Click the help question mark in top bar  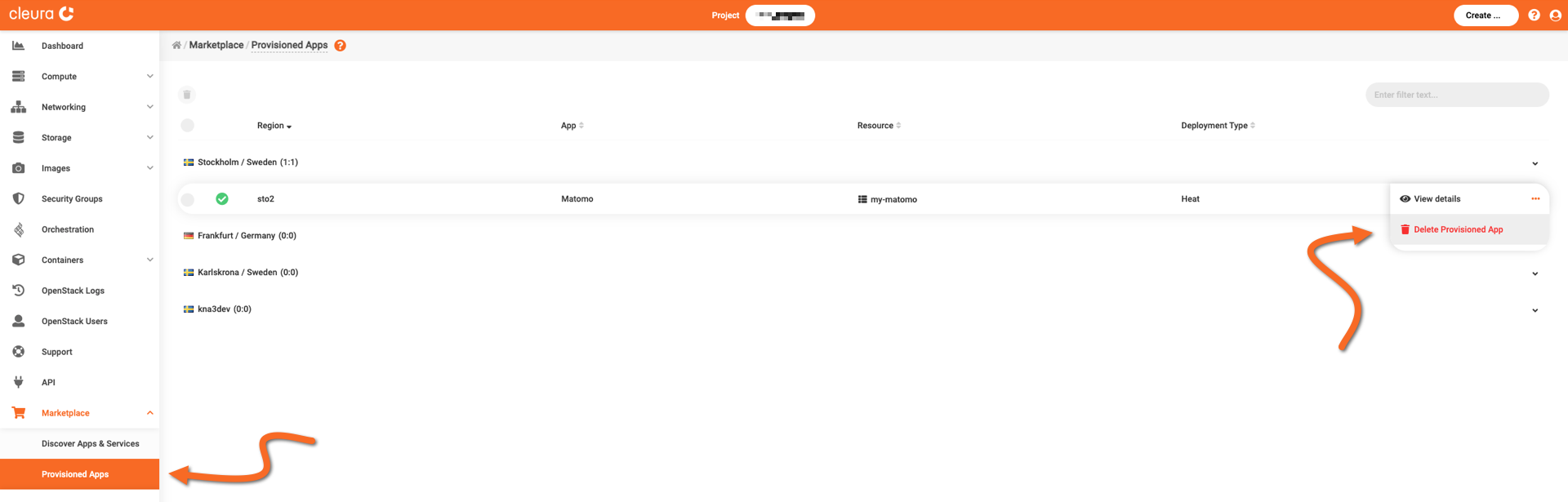point(1534,16)
